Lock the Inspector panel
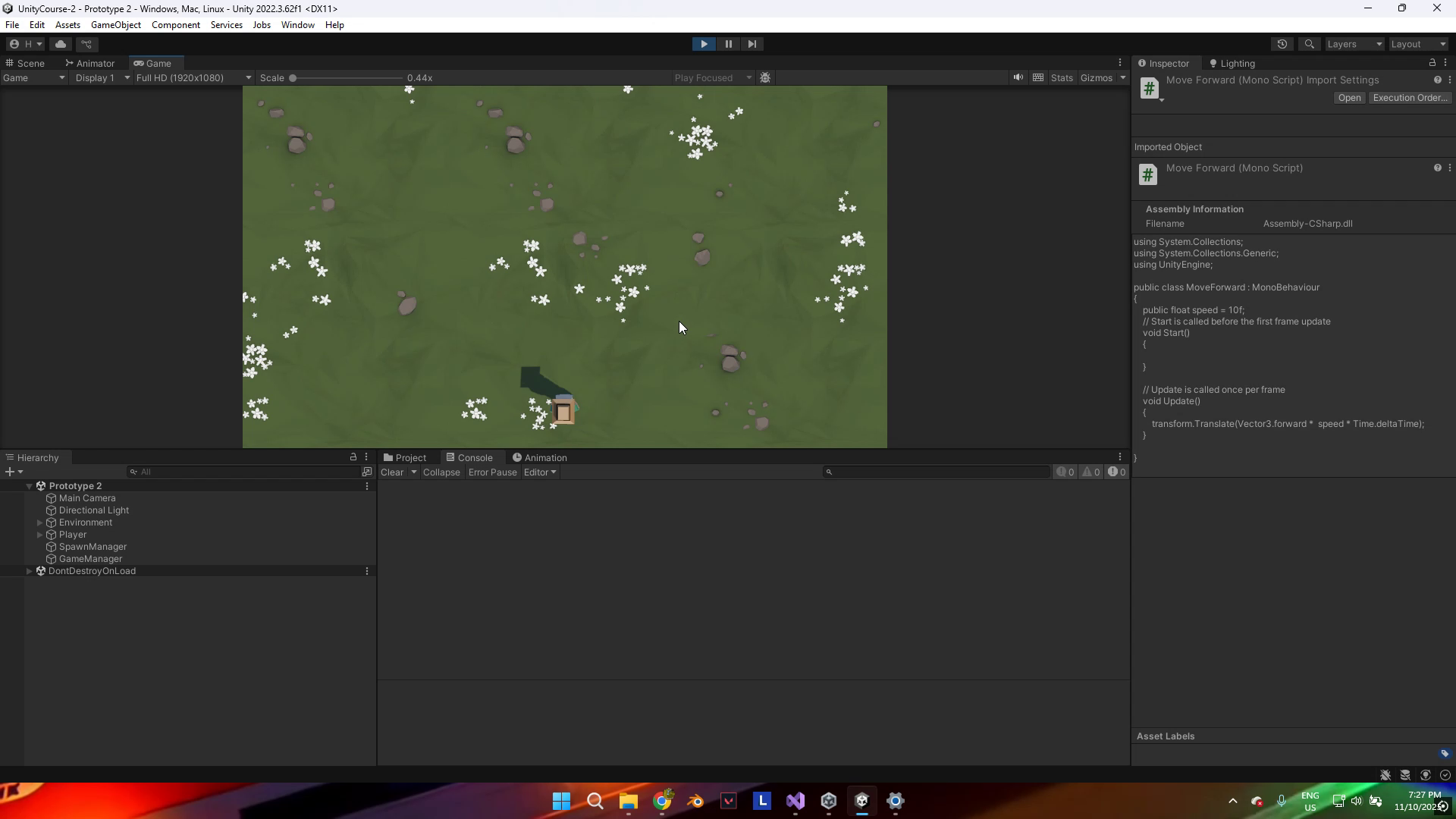This screenshot has width=1456, height=819. [x=1432, y=63]
